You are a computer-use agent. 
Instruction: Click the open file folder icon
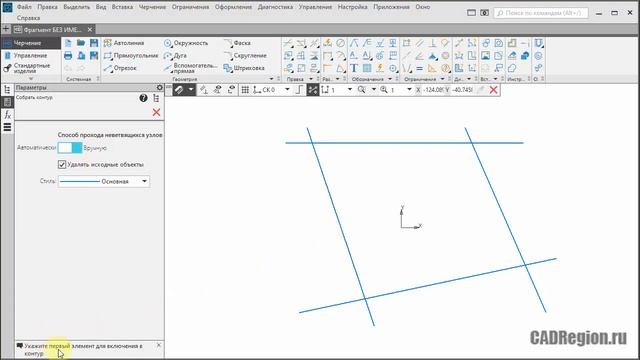click(x=81, y=43)
